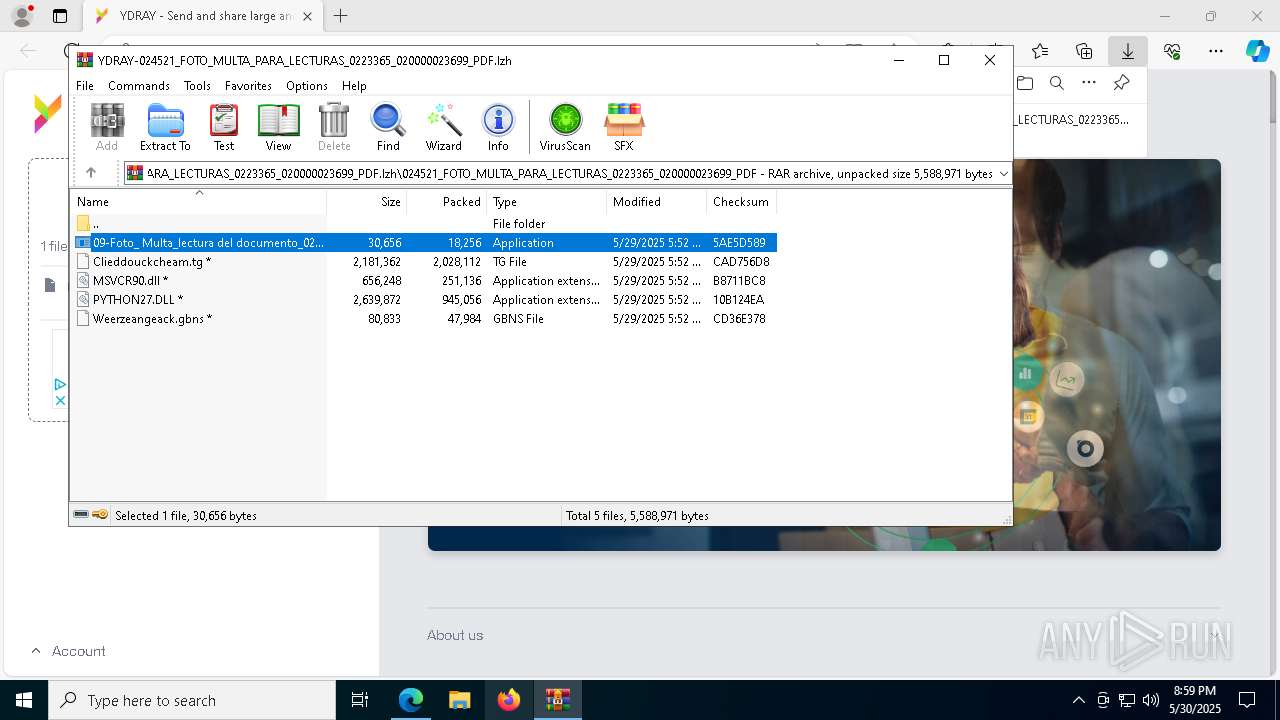Click size value 2,639,872
Image resolution: width=1280 pixels, height=720 pixels.
pos(377,300)
